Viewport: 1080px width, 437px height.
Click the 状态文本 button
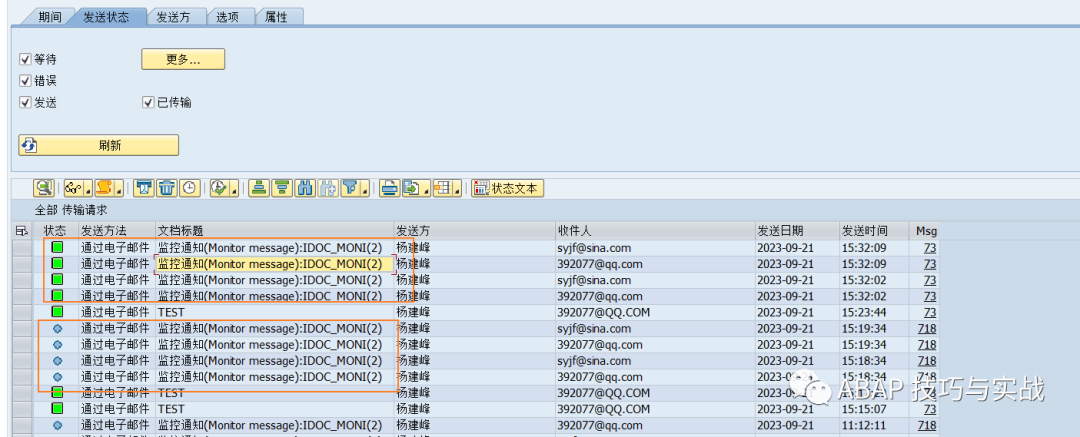508,188
